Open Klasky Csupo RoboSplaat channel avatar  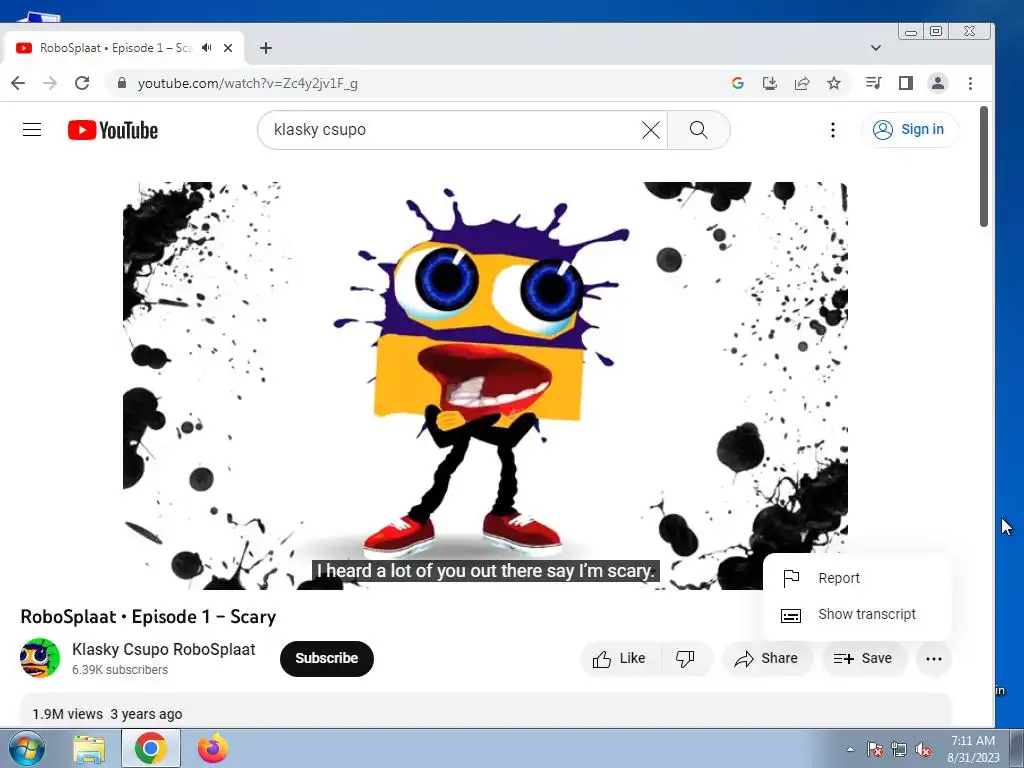(x=40, y=658)
